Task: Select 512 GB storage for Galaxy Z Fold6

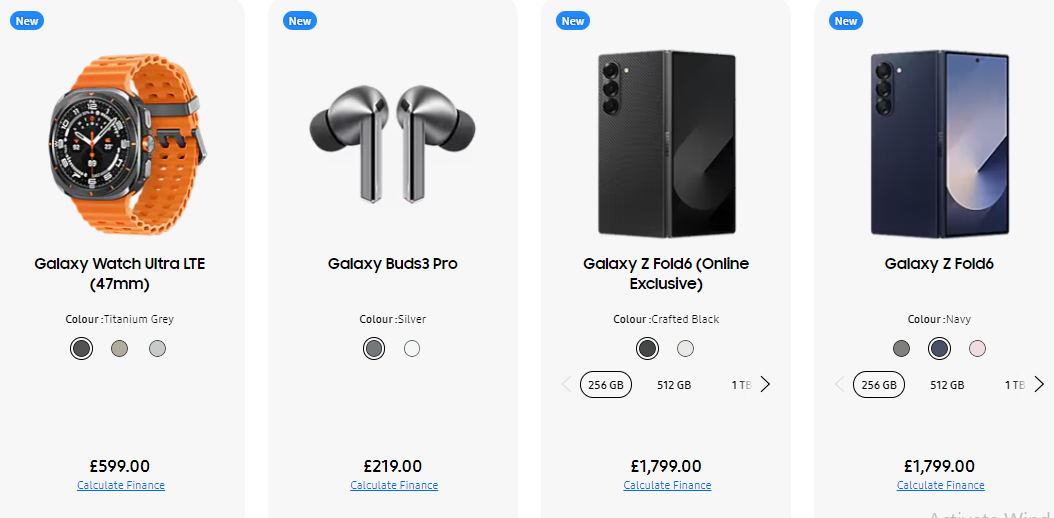Action: (947, 385)
